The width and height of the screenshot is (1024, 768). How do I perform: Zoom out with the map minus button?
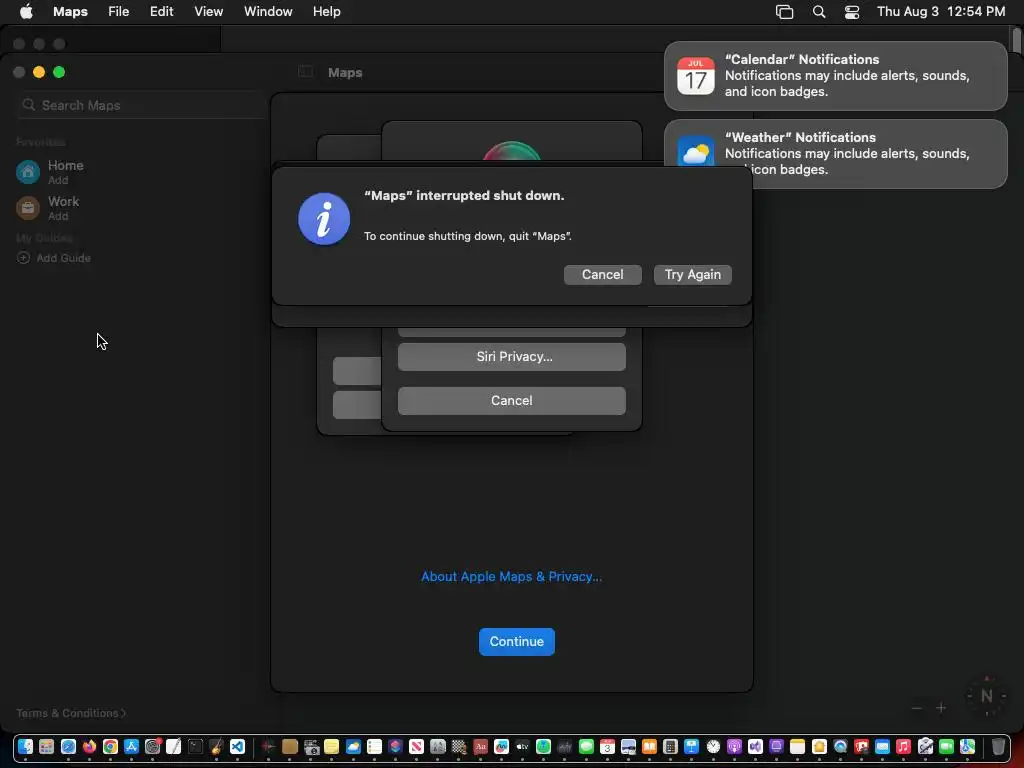917,708
